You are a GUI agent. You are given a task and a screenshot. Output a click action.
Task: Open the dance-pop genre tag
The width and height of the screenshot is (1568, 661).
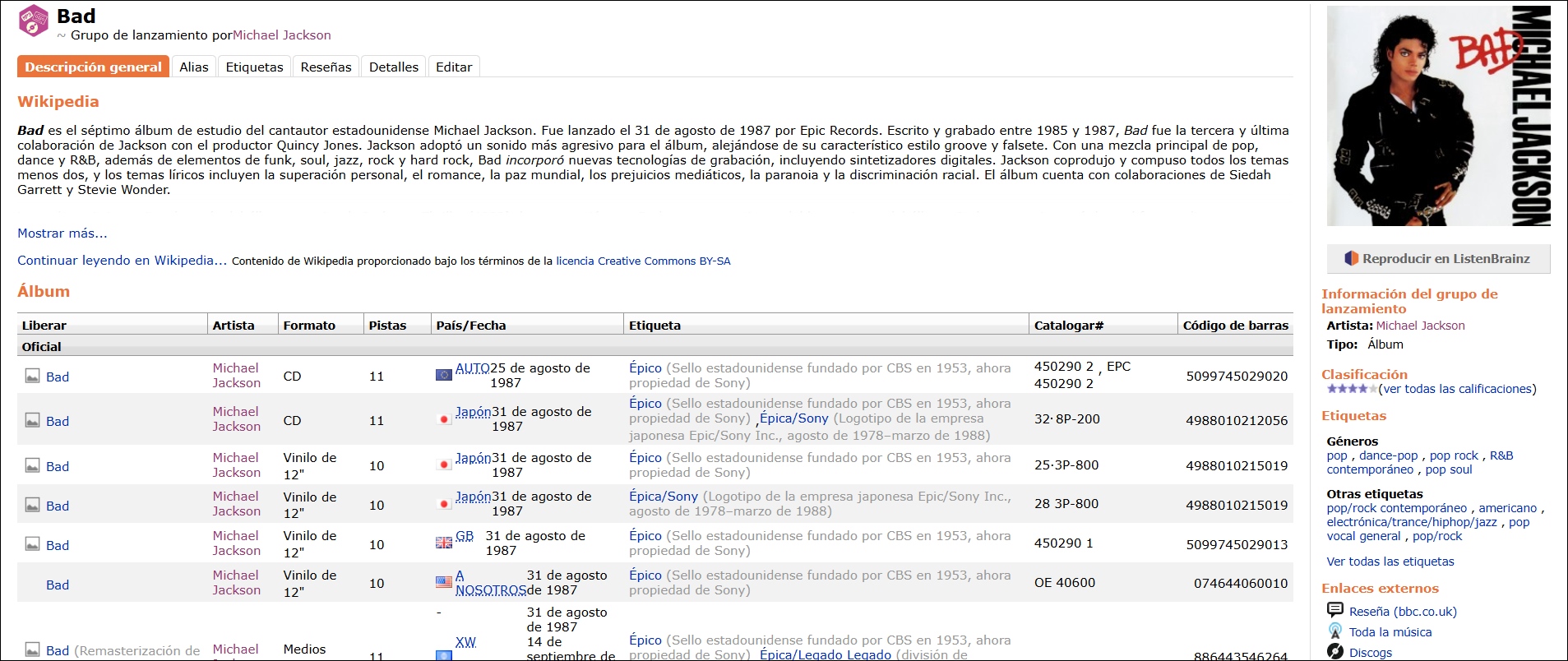coord(1389,455)
